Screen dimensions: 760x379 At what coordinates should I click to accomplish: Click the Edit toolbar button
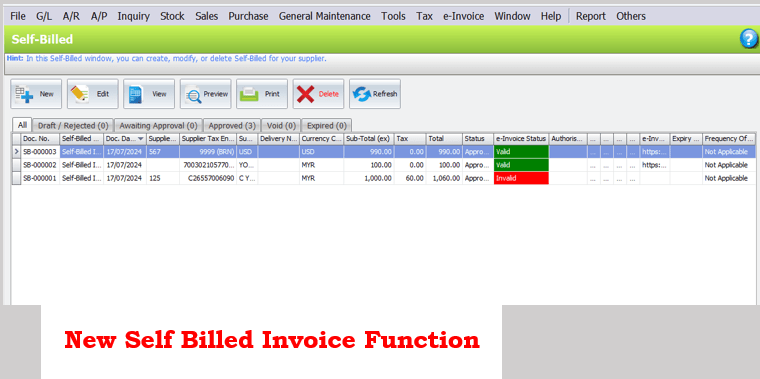pyautogui.click(x=93, y=94)
